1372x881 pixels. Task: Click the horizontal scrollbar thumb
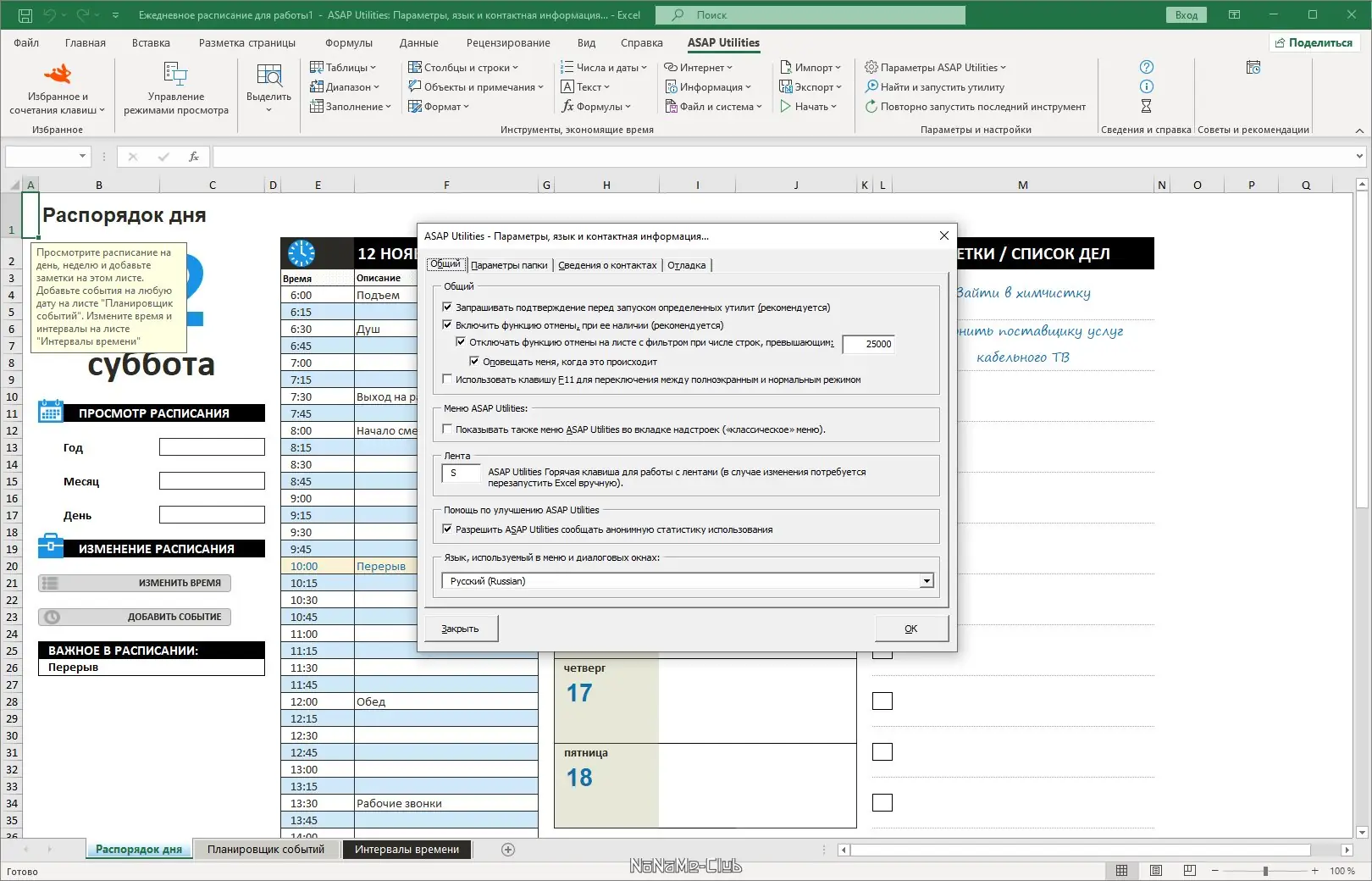point(1081,850)
